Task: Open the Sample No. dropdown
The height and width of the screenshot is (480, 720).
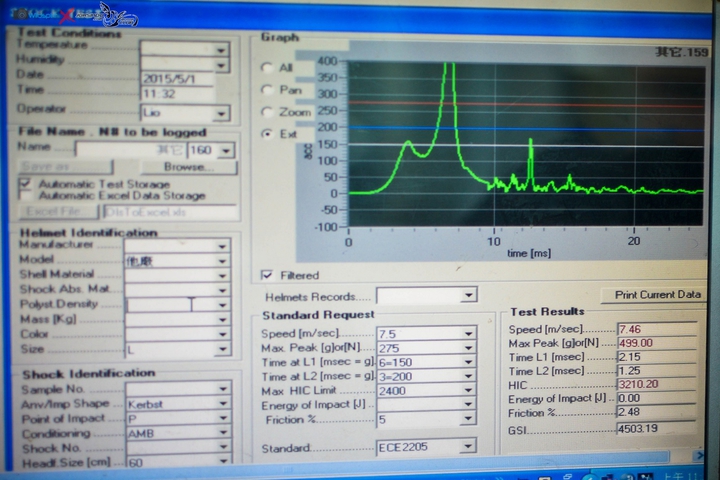Action: click(x=223, y=389)
